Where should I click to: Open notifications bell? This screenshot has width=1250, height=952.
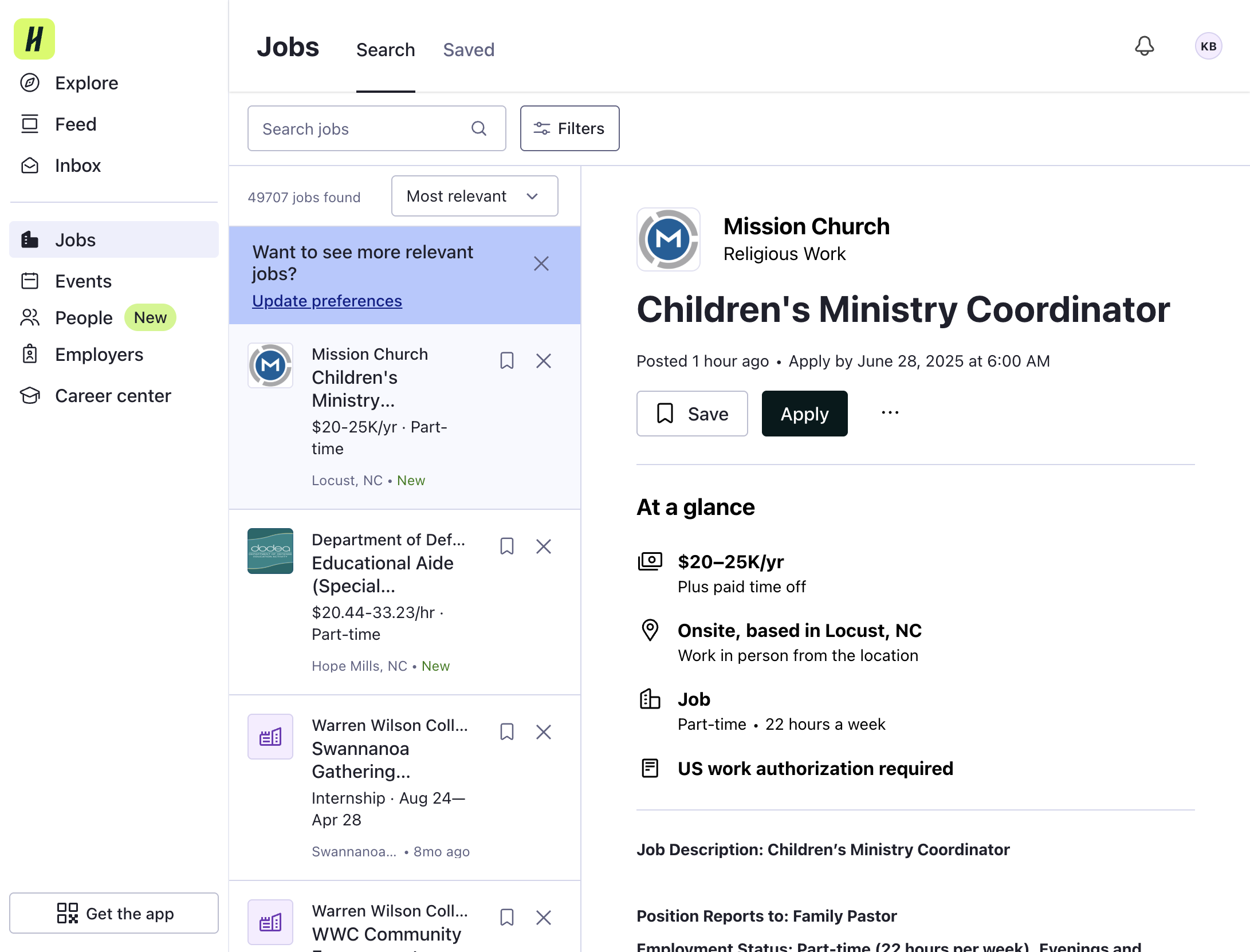point(1144,46)
